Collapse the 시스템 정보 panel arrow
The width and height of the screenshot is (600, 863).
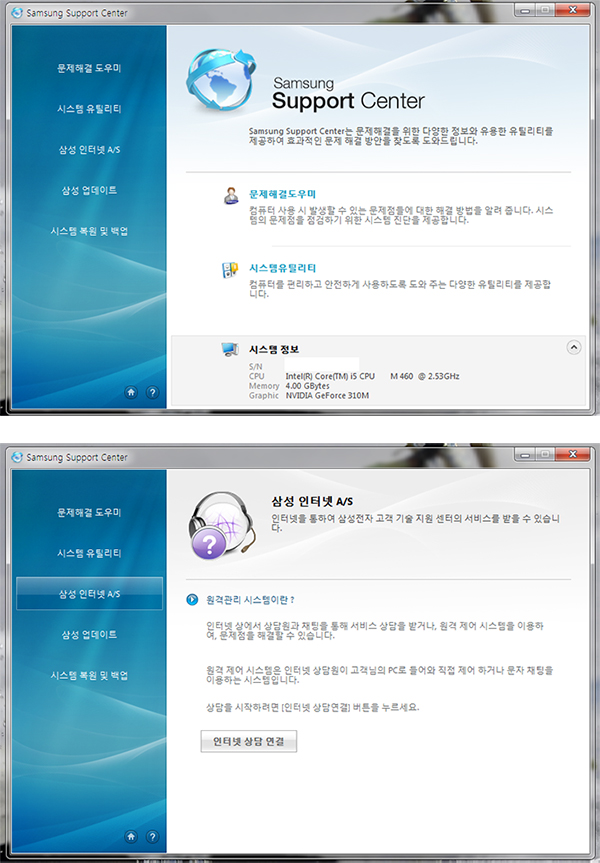(574, 347)
